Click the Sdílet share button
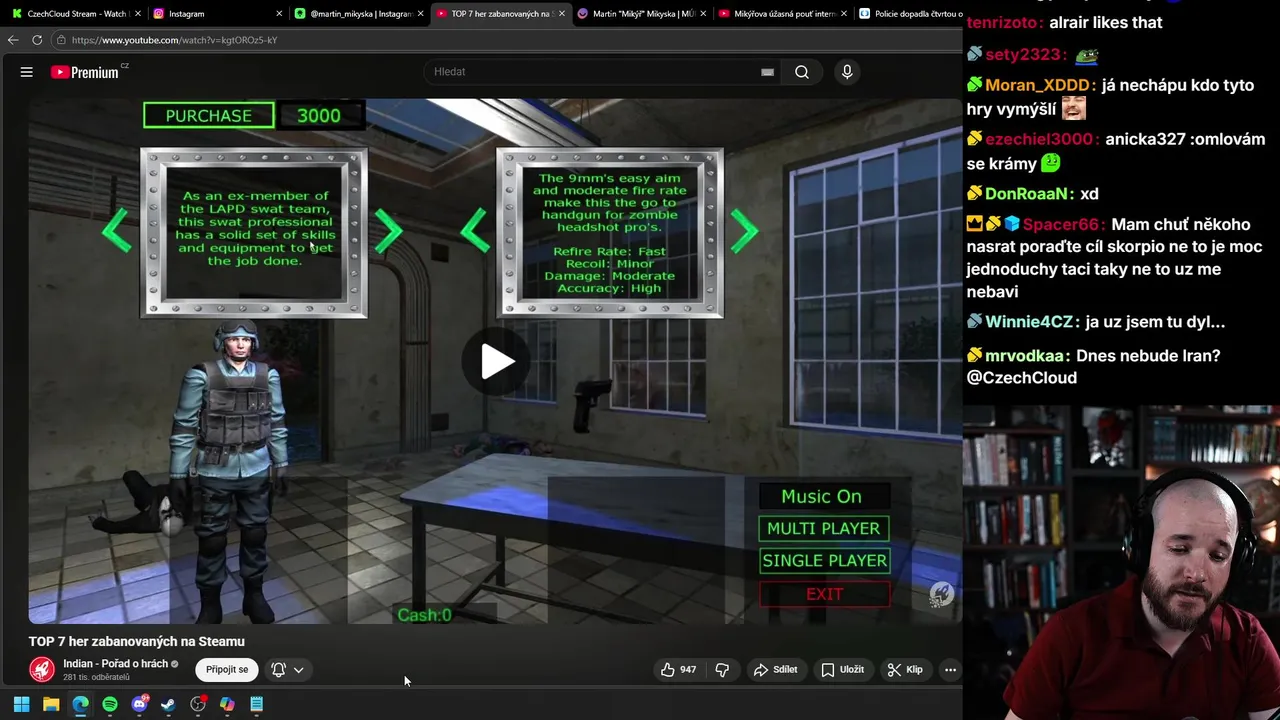 776,670
